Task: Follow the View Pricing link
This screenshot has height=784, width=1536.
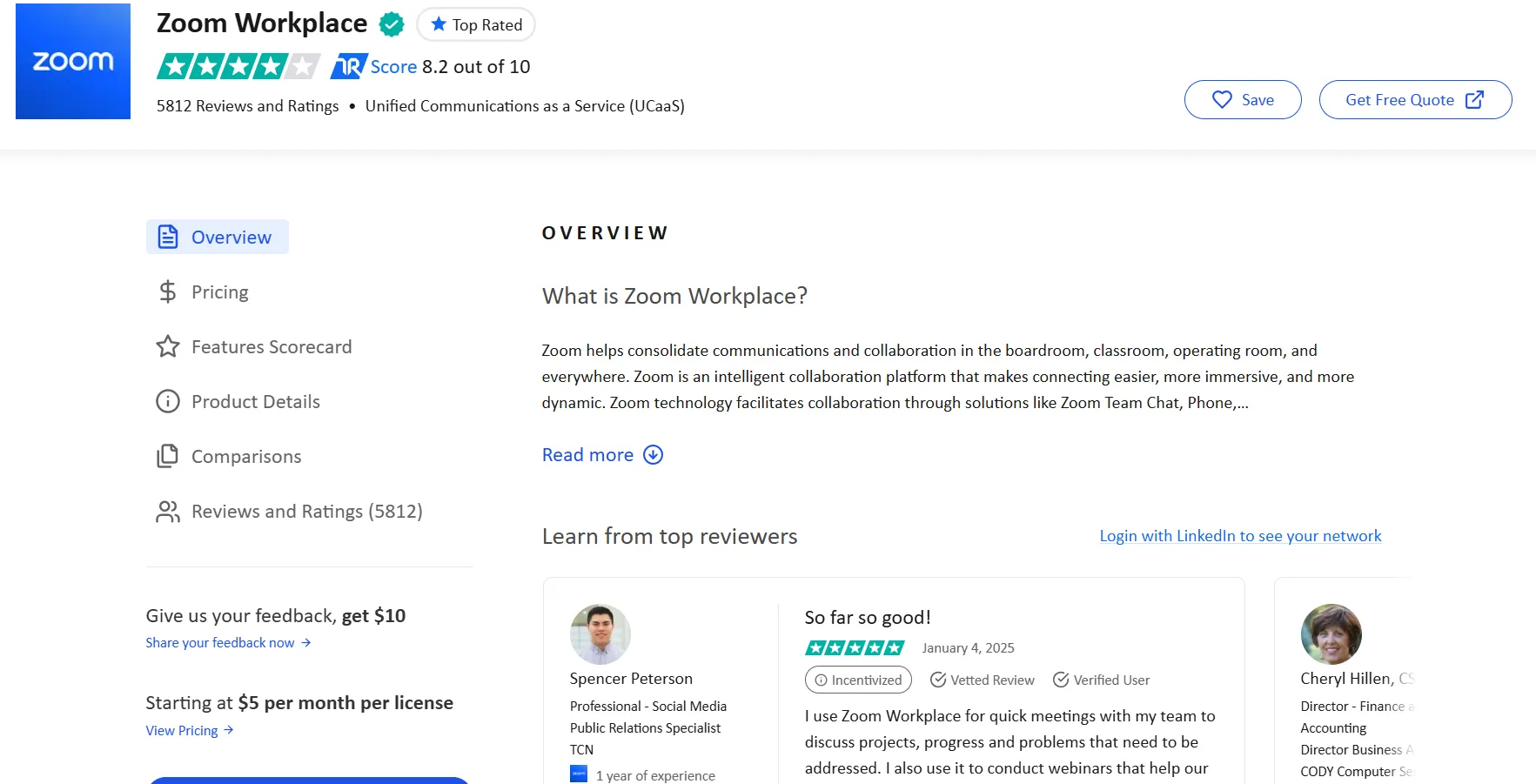Action: [x=184, y=730]
